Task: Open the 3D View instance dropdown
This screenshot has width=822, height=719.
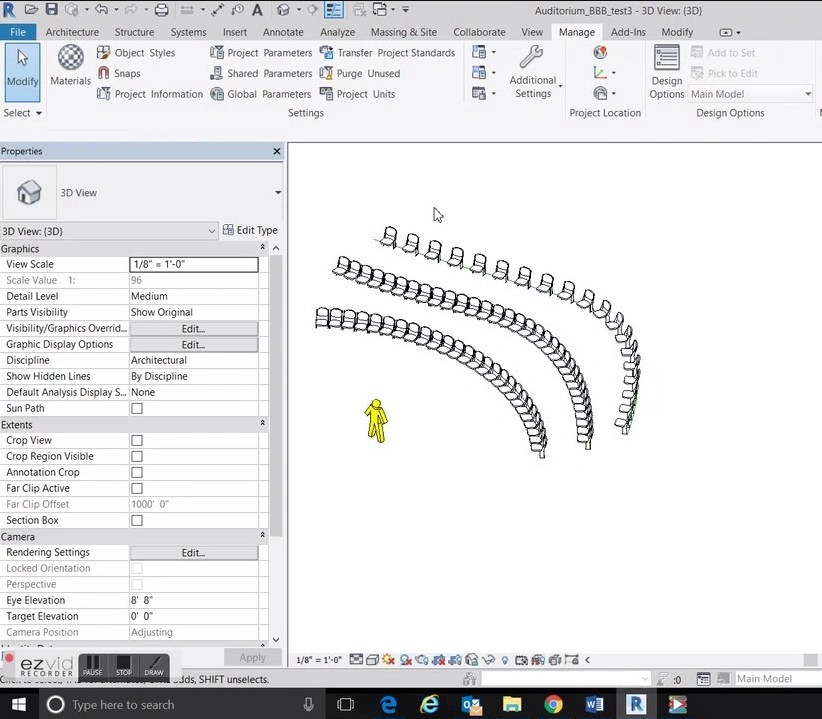Action: [x=109, y=231]
